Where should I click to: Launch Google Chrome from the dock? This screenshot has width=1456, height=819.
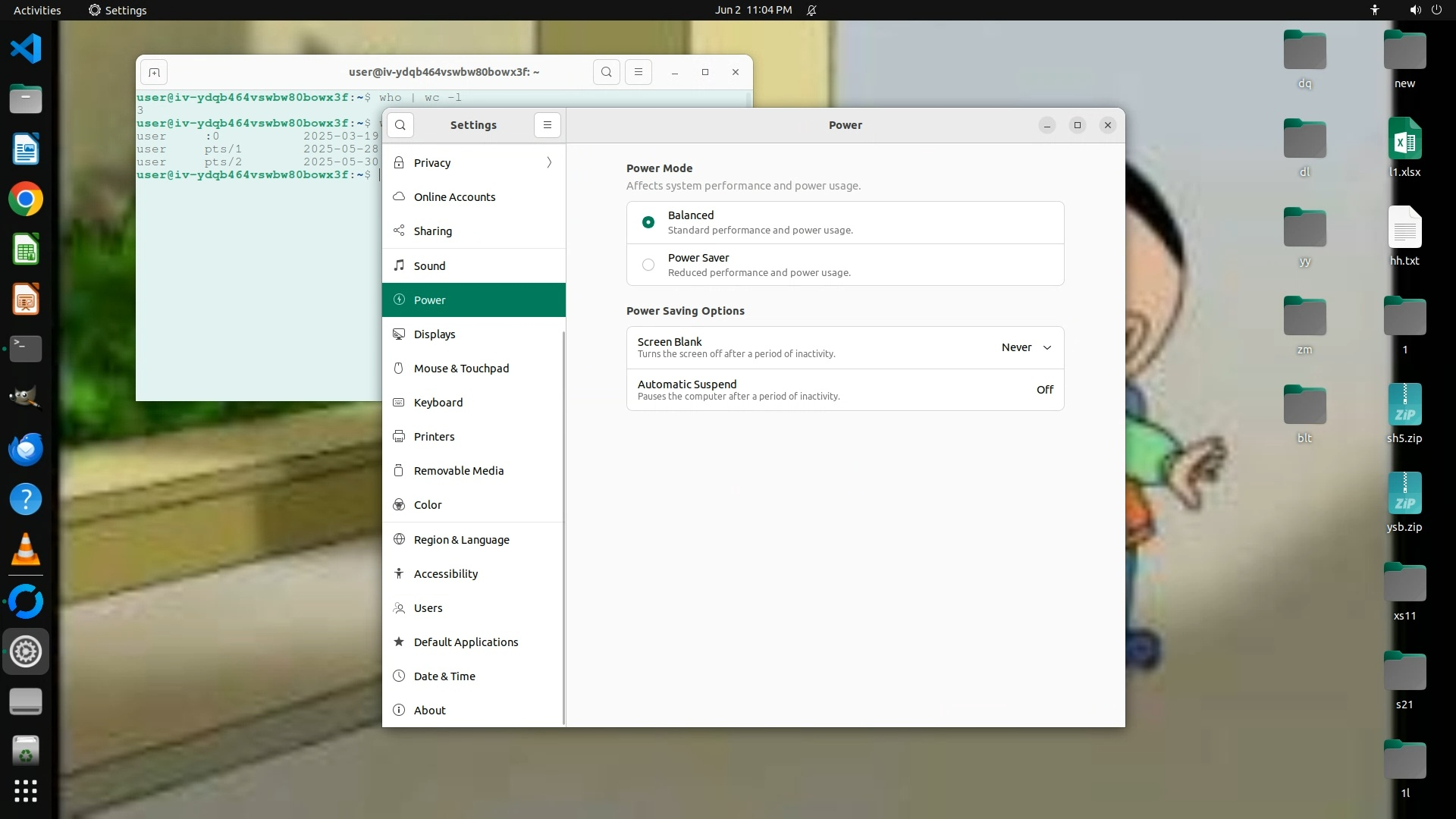26,199
